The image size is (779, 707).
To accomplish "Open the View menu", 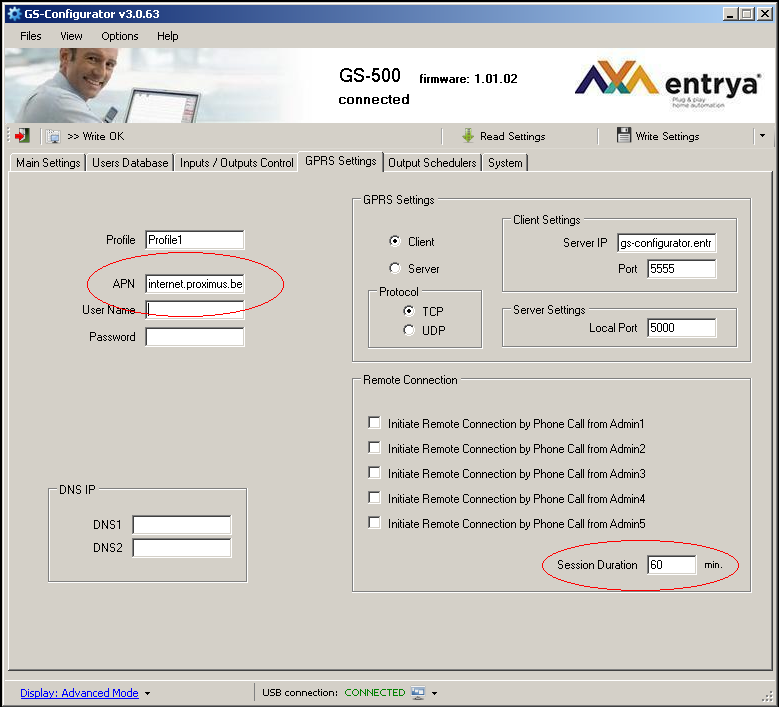I will click(71, 36).
